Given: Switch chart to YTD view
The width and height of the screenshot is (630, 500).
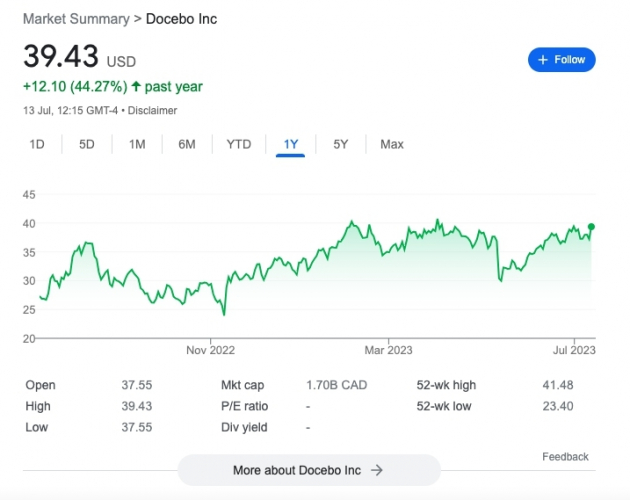Looking at the screenshot, I should coord(239,144).
